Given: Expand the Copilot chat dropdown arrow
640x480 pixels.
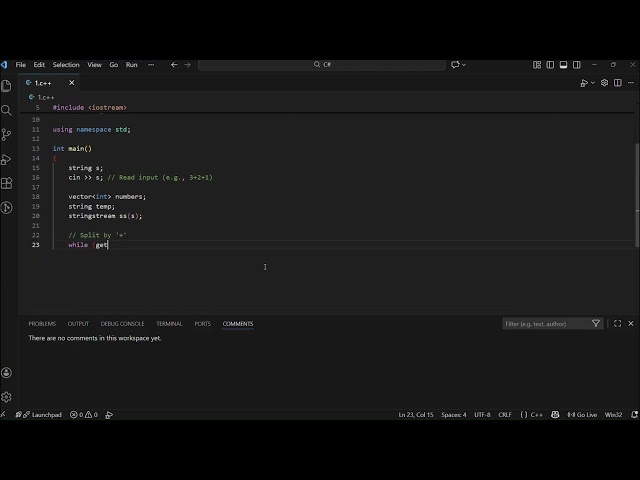Looking at the screenshot, I should pos(464,64).
